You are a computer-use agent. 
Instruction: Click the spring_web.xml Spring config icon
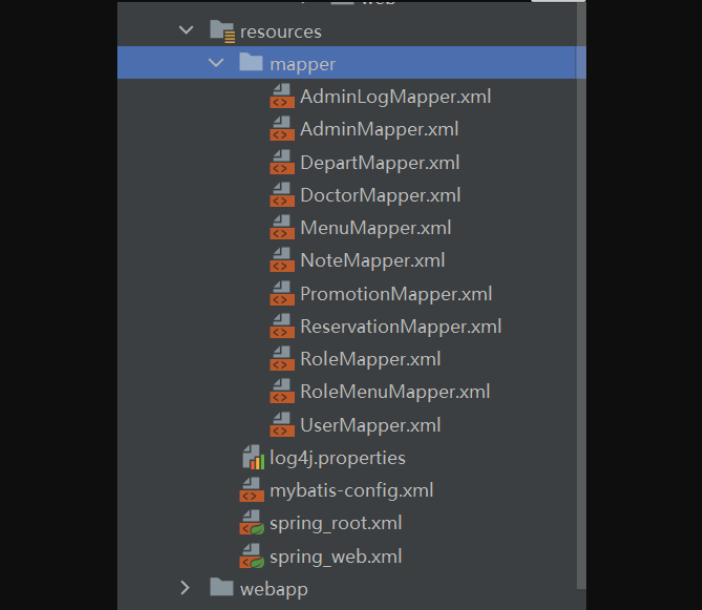tap(252, 556)
